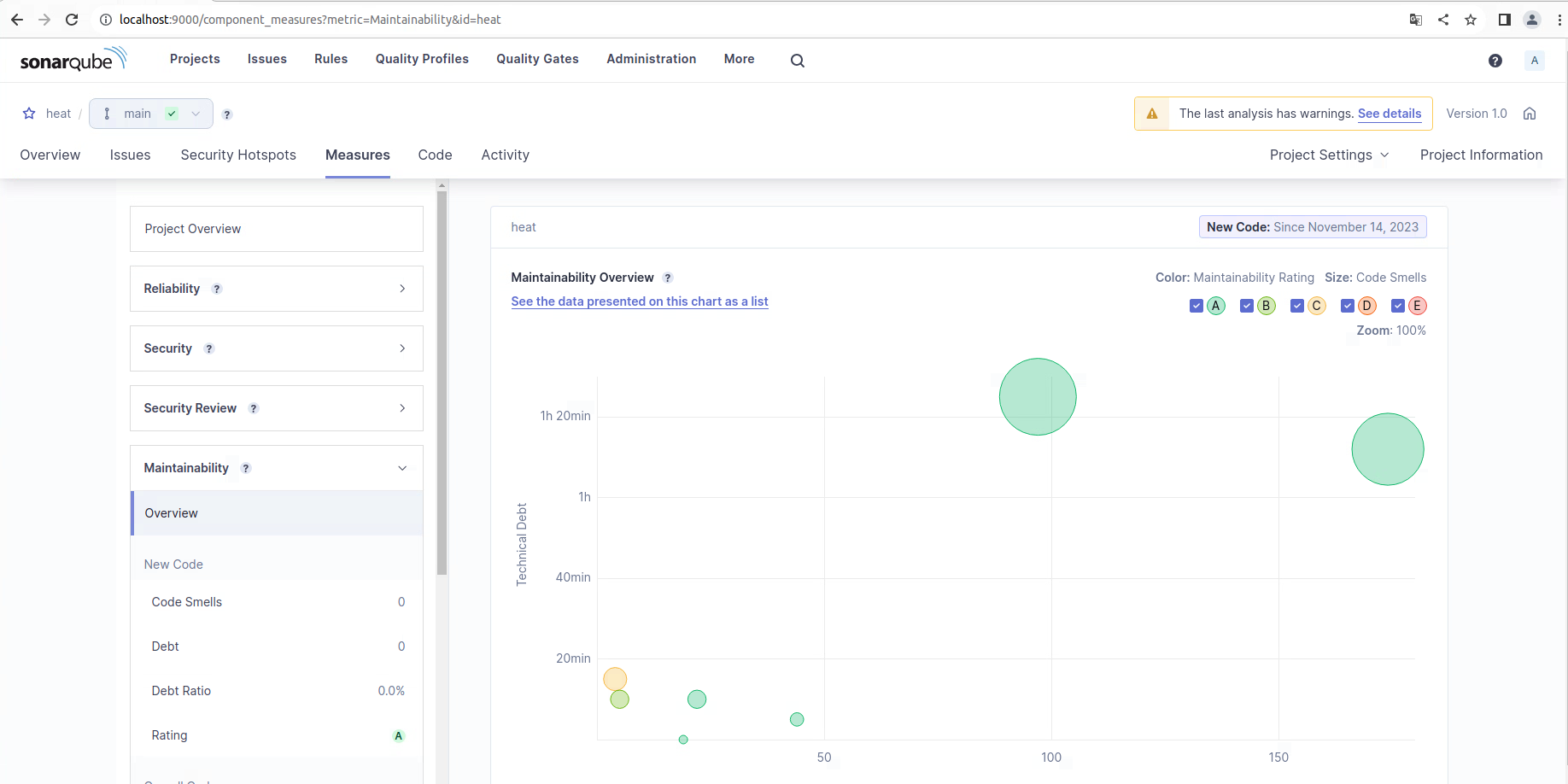The width and height of the screenshot is (1568, 784).
Task: Open Quality Gates in top menu
Action: coord(537,59)
